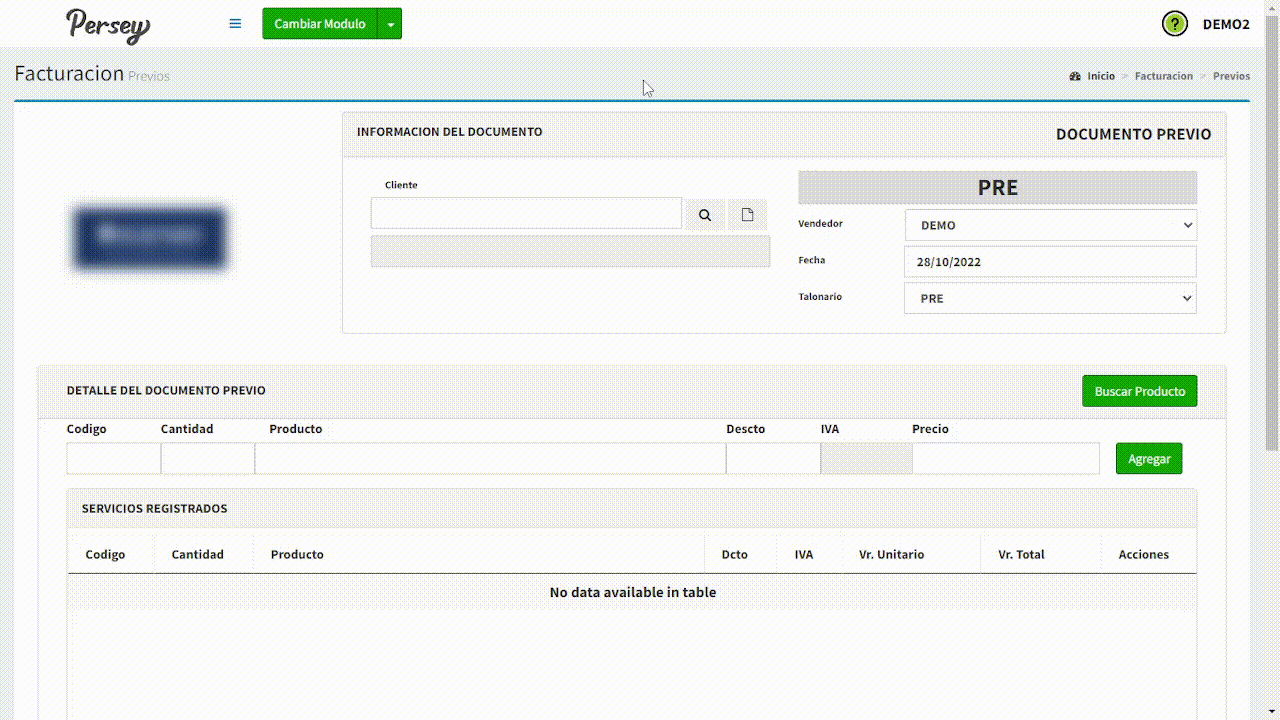This screenshot has width=1280, height=720.
Task: Go to Inicio breadcrumb link
Action: point(1100,76)
